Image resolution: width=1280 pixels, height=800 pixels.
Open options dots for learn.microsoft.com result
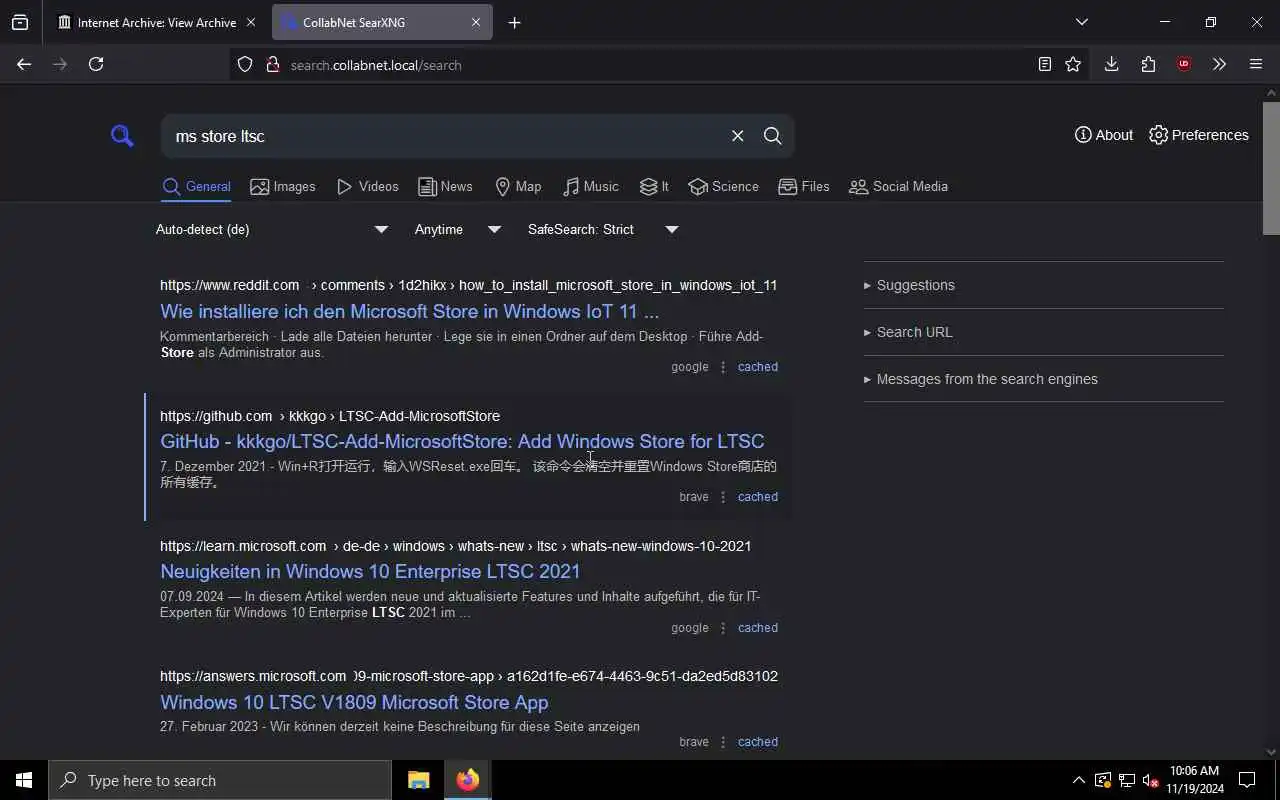723,628
